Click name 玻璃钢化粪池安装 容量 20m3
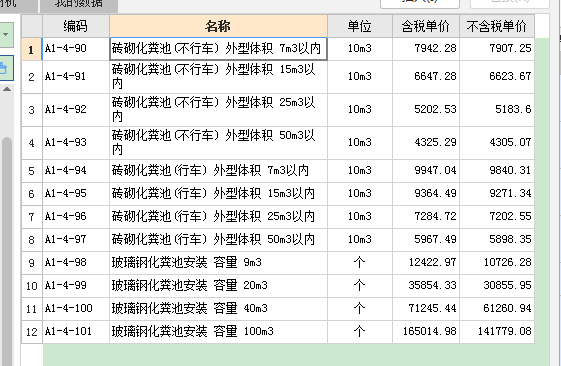Viewport: 561px width, 366px height. pos(218,286)
